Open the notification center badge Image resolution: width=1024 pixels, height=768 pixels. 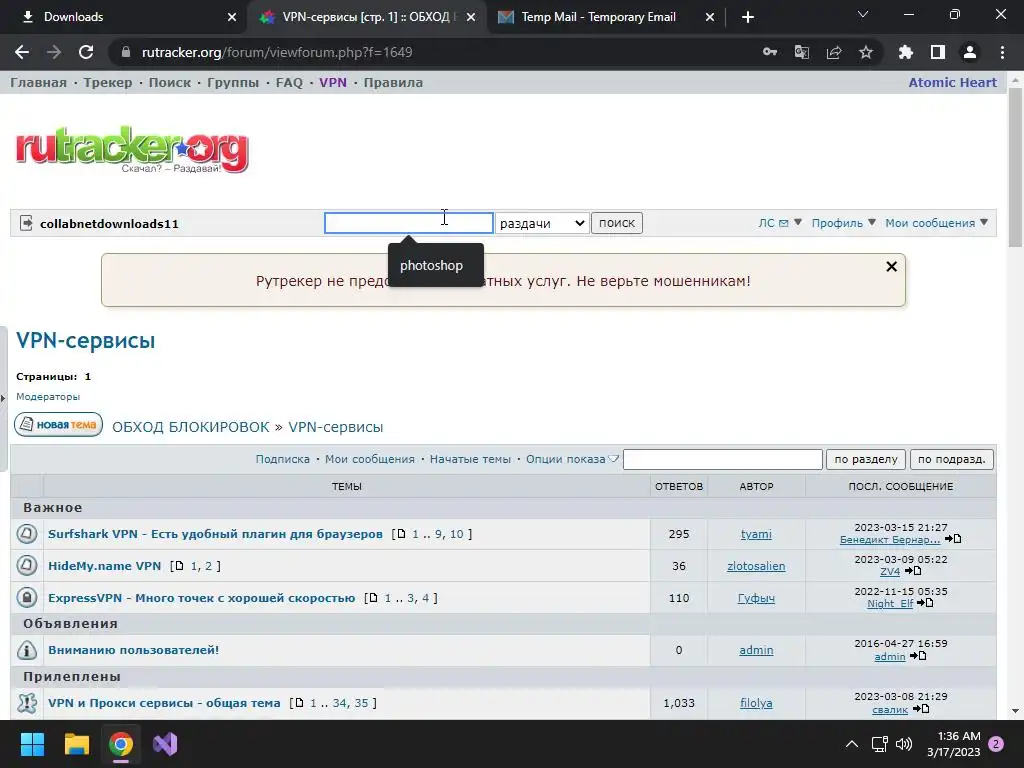996,744
